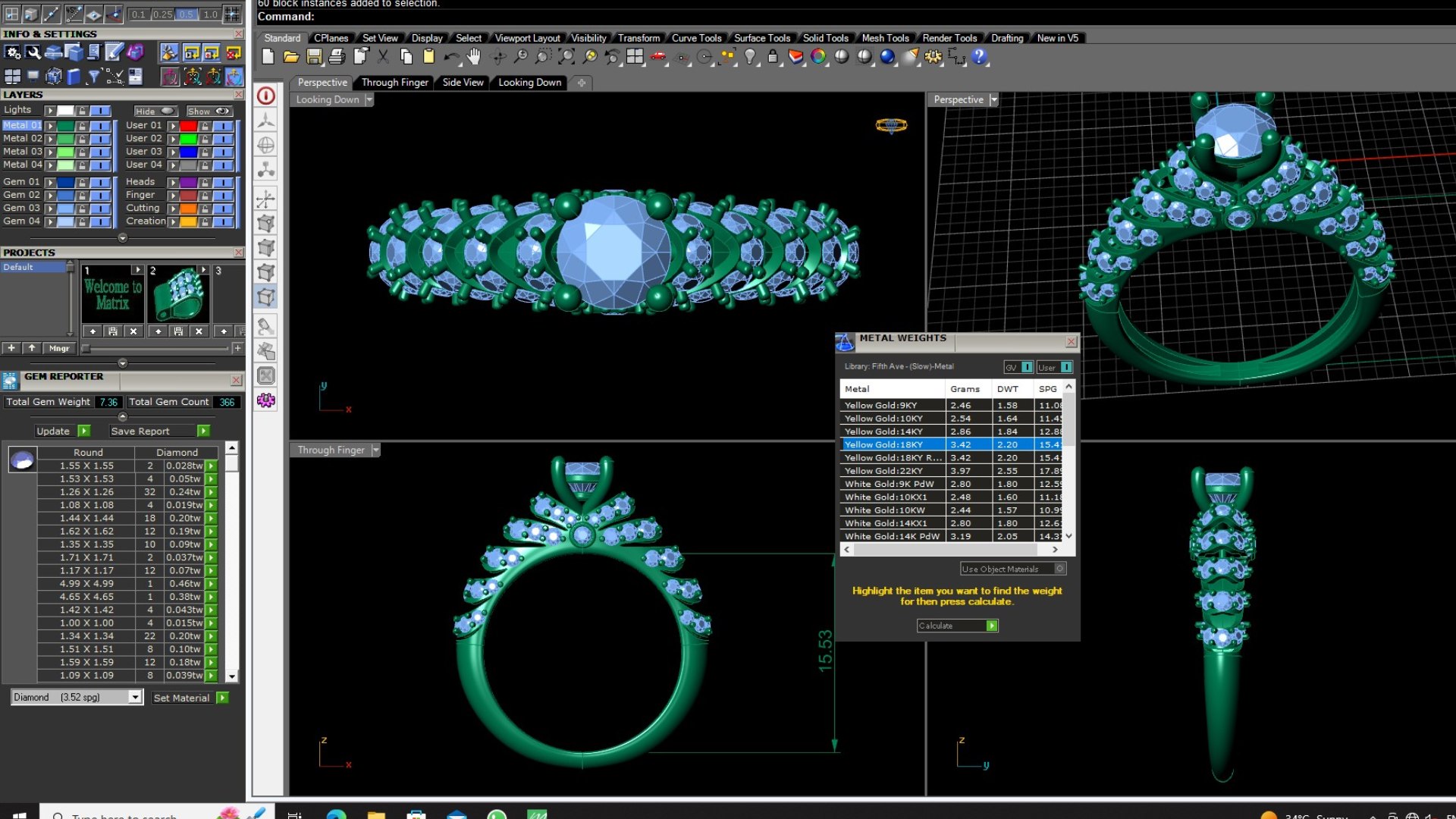Image resolution: width=1456 pixels, height=819 pixels.
Task: Hide all layers with the Hide button
Action: [155, 111]
